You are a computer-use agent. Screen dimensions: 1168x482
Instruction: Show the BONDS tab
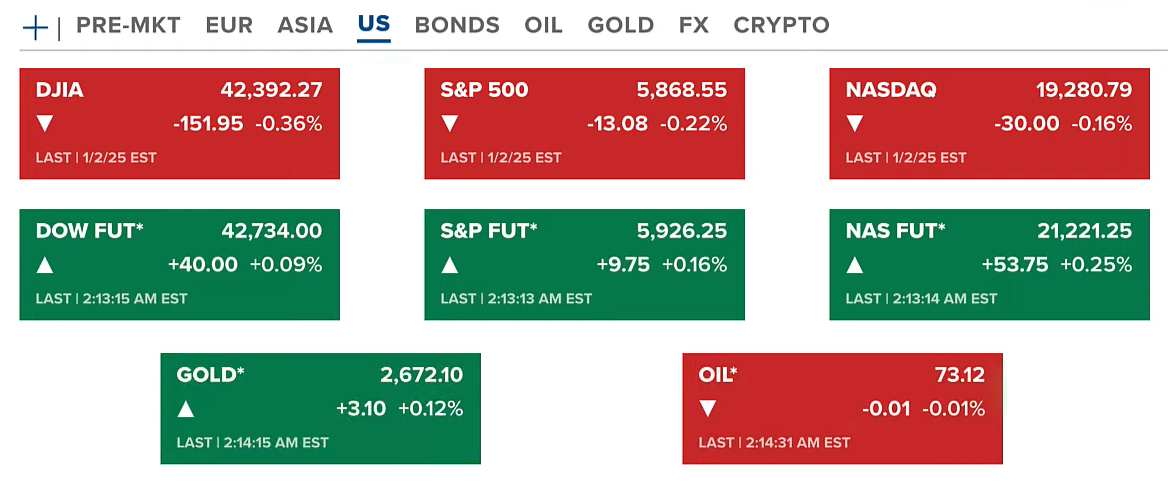point(457,25)
